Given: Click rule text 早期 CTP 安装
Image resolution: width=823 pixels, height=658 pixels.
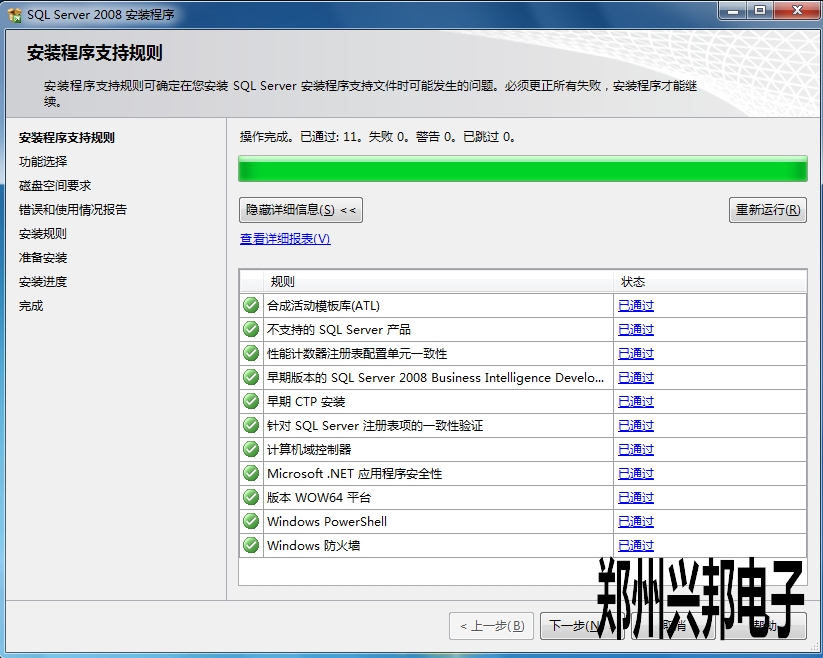Looking at the screenshot, I should (306, 402).
